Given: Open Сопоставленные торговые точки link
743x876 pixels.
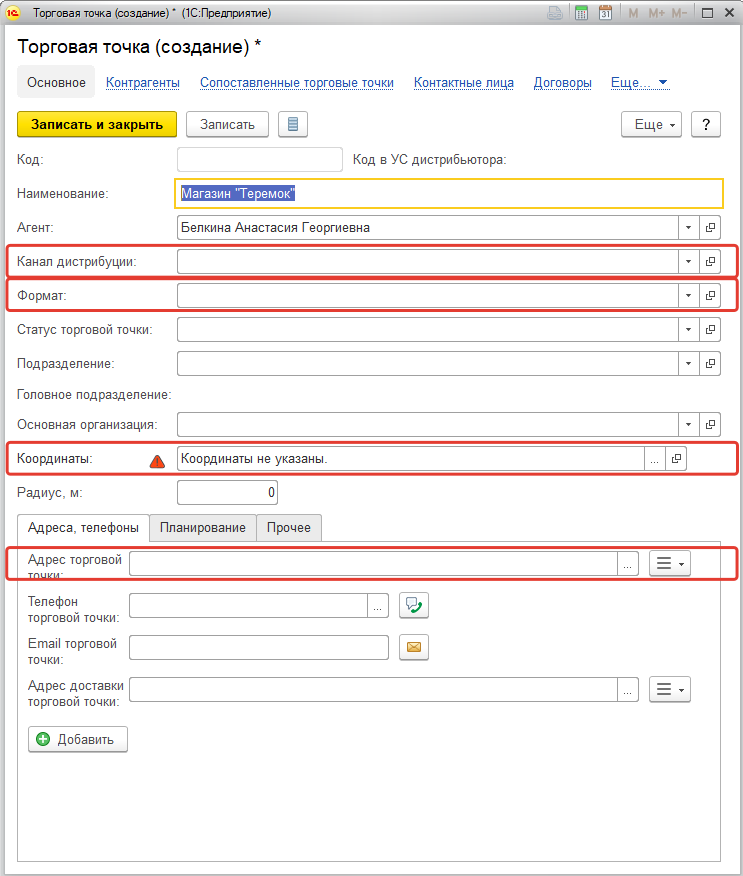Looking at the screenshot, I should (297, 83).
